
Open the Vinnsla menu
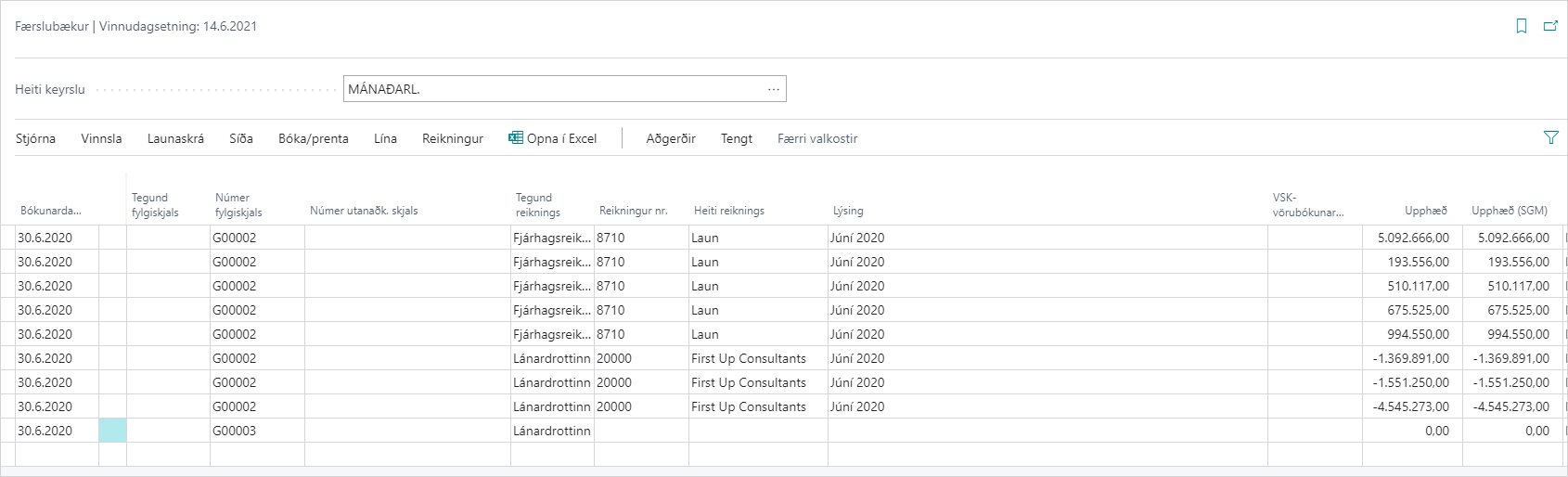pyautogui.click(x=101, y=138)
